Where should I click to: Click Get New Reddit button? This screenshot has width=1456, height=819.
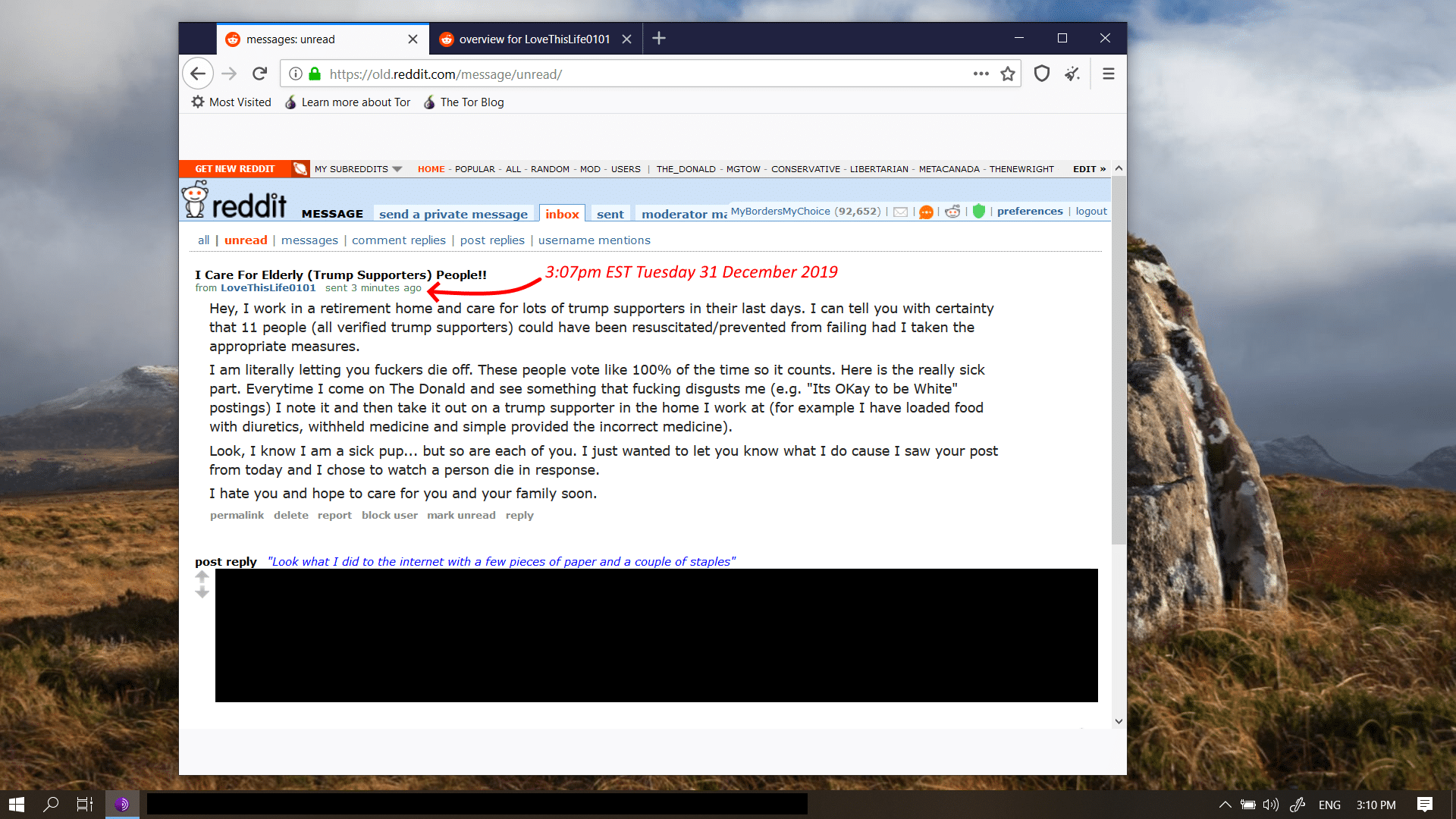pyautogui.click(x=235, y=169)
